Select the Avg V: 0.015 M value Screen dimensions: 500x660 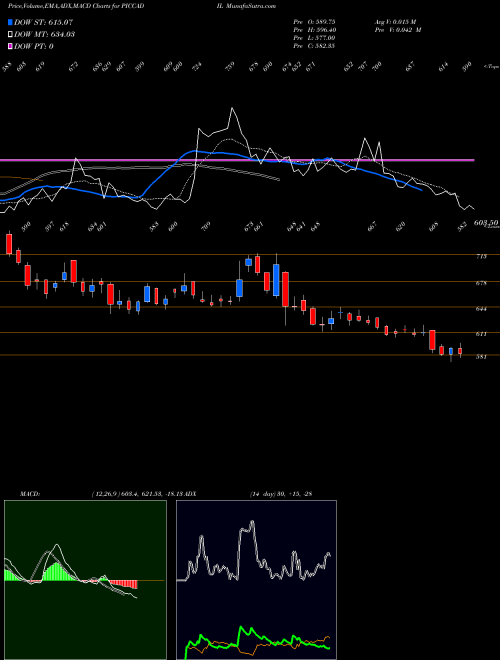coord(395,22)
